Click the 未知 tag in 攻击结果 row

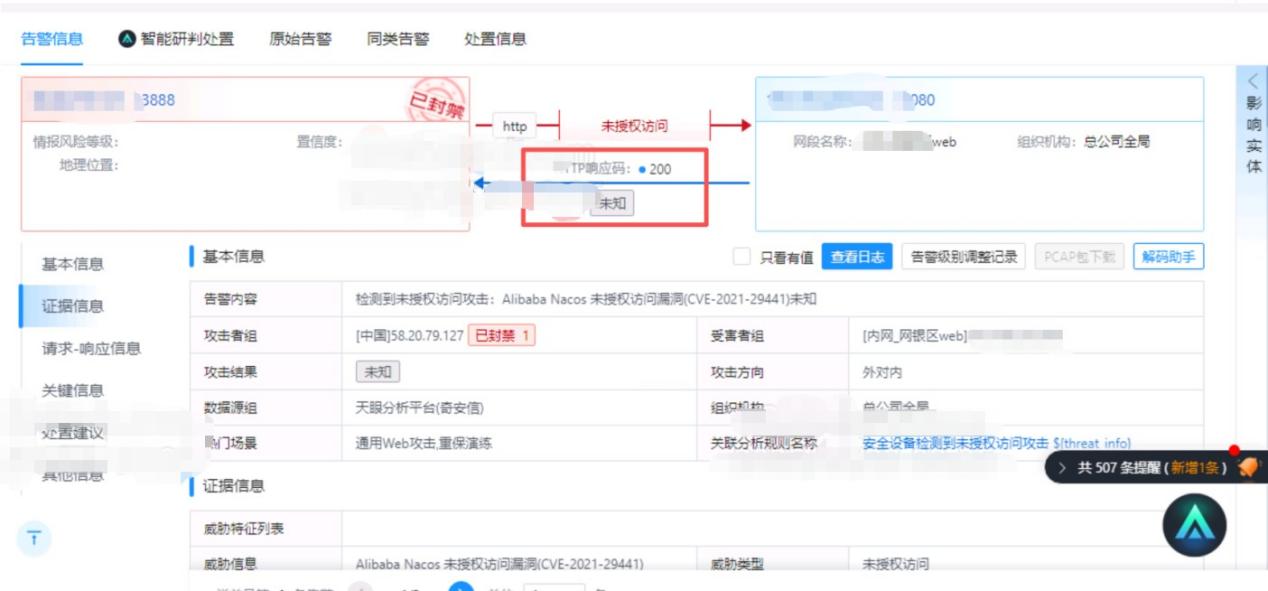coord(376,372)
